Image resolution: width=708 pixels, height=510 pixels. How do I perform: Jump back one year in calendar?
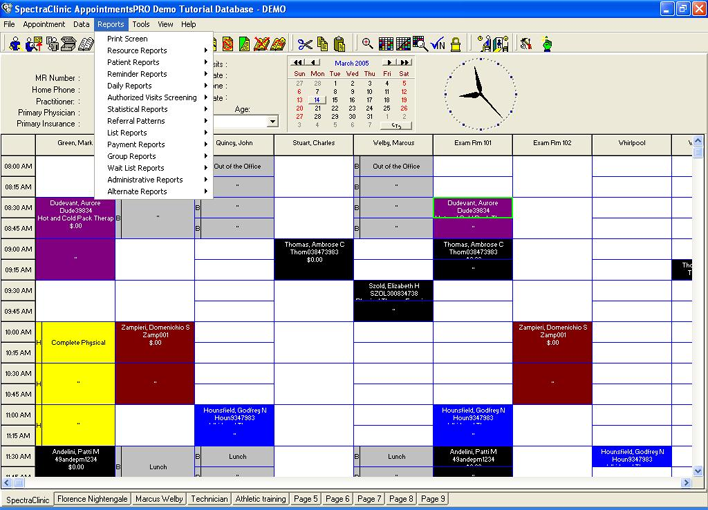[295, 62]
